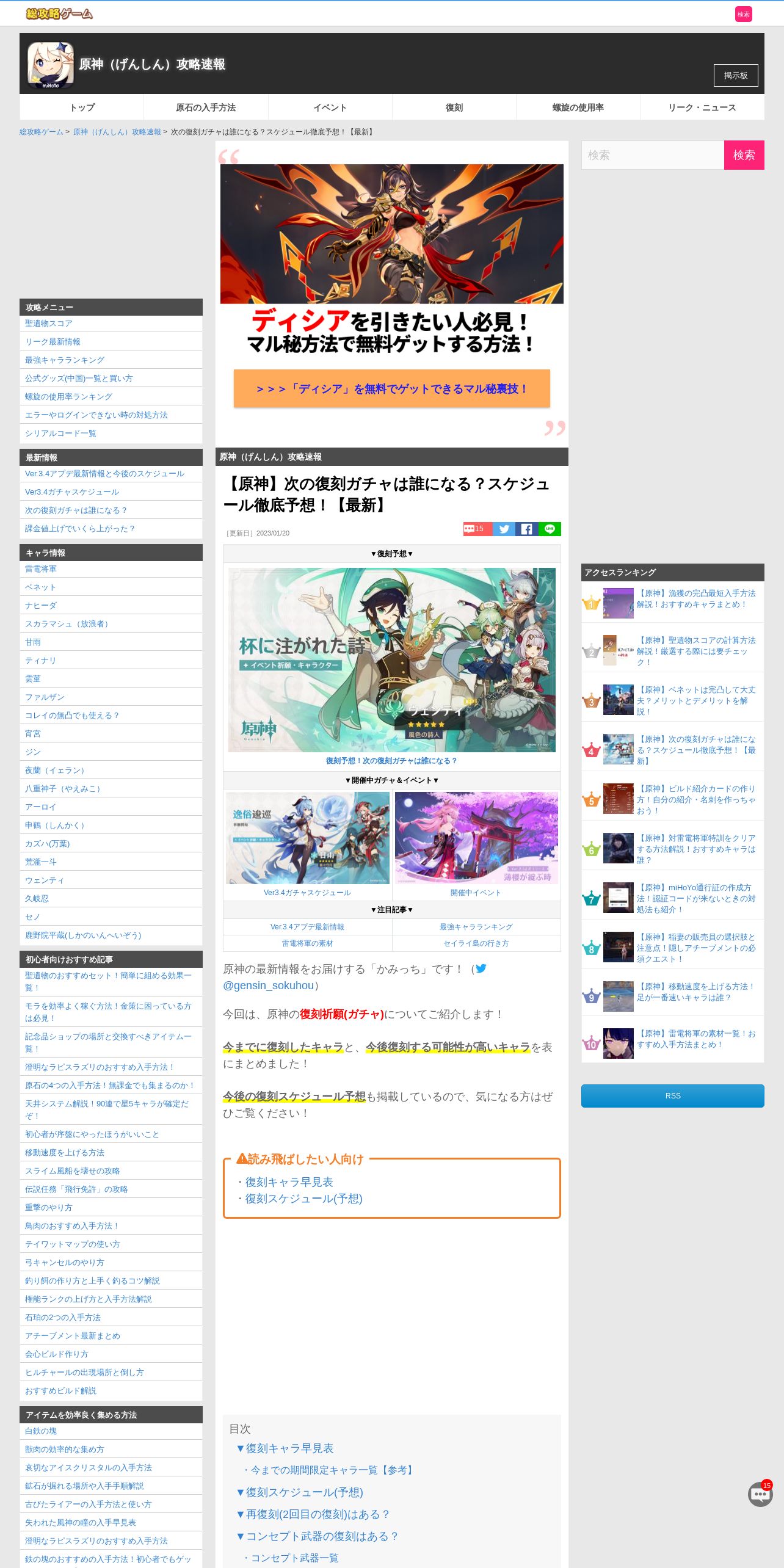784x1568 pixels.
Task: Open the red comments counter showing 15
Action: (x=477, y=529)
